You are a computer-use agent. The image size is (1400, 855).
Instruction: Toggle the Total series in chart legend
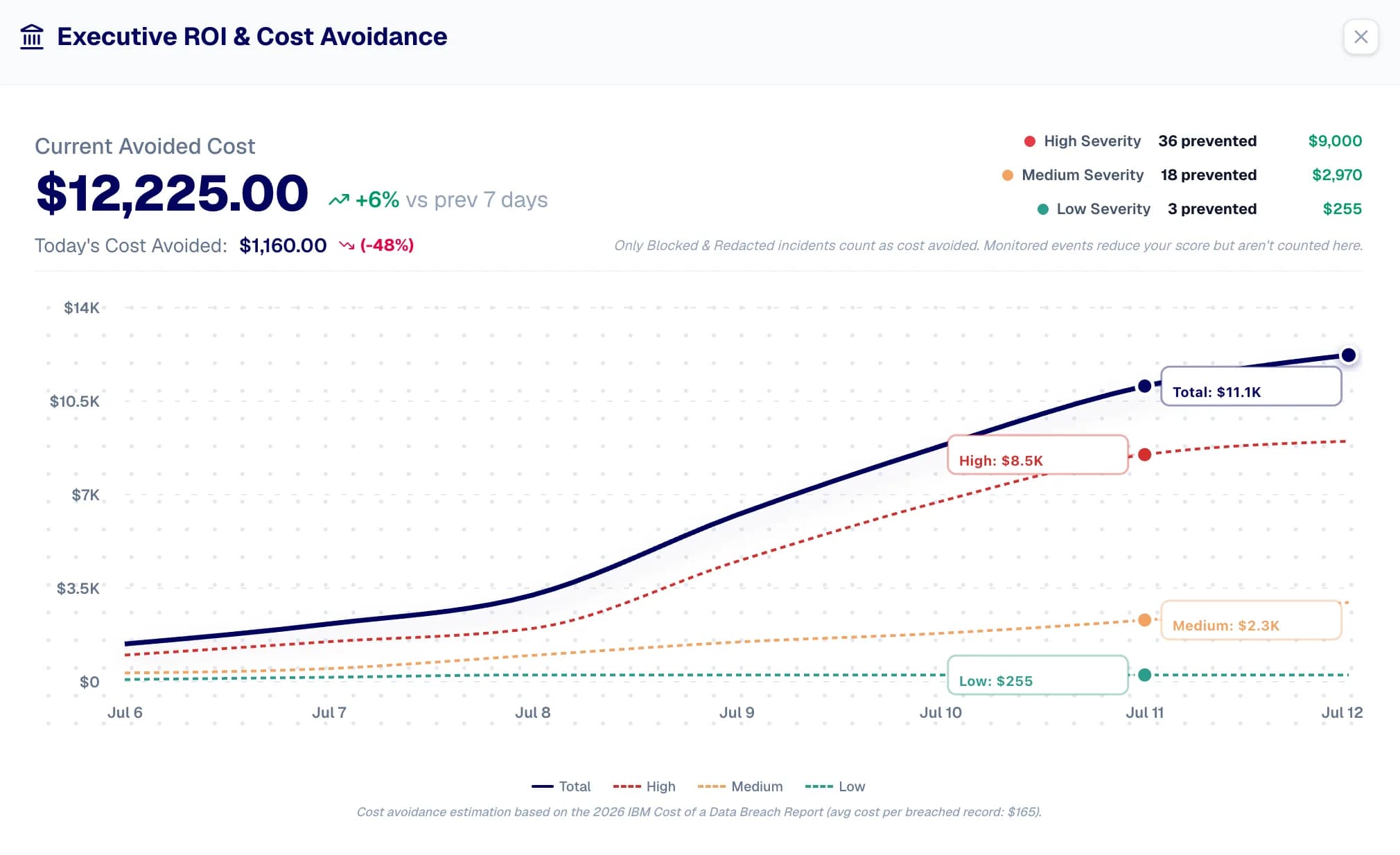561,786
